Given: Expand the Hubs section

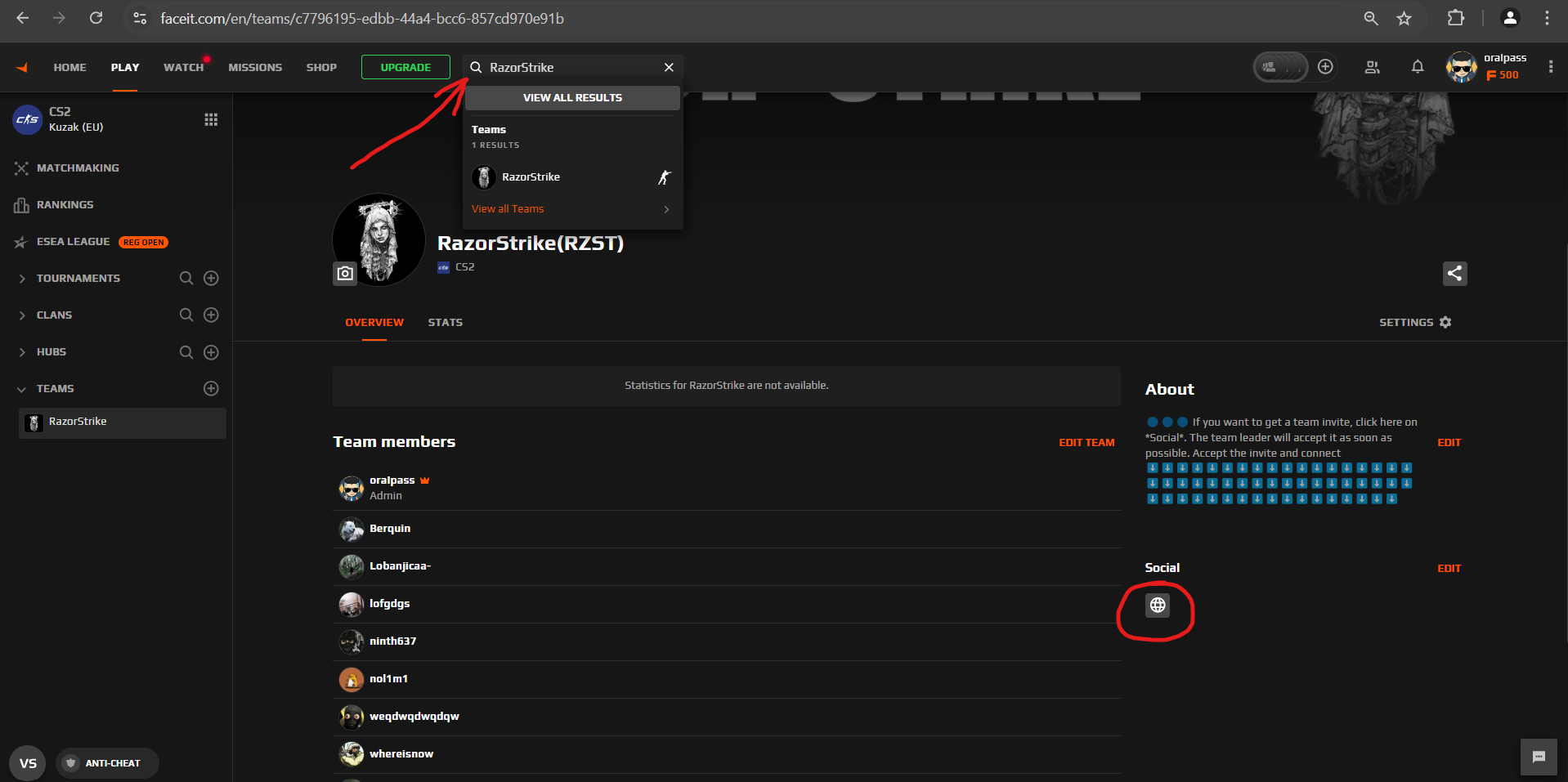Looking at the screenshot, I should (x=22, y=352).
